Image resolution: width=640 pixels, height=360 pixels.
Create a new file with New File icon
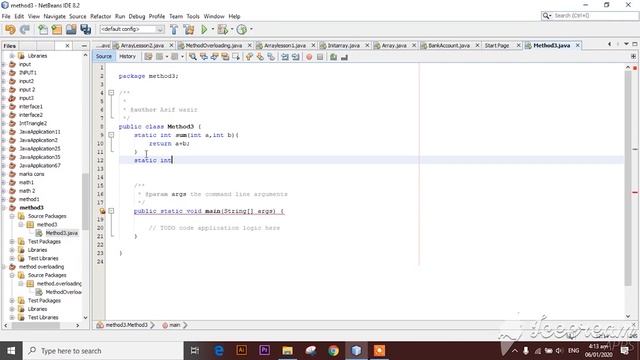[42, 29]
